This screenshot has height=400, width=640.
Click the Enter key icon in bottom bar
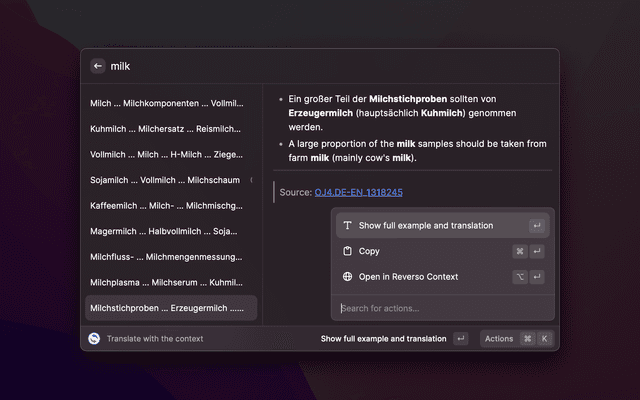[460, 339]
